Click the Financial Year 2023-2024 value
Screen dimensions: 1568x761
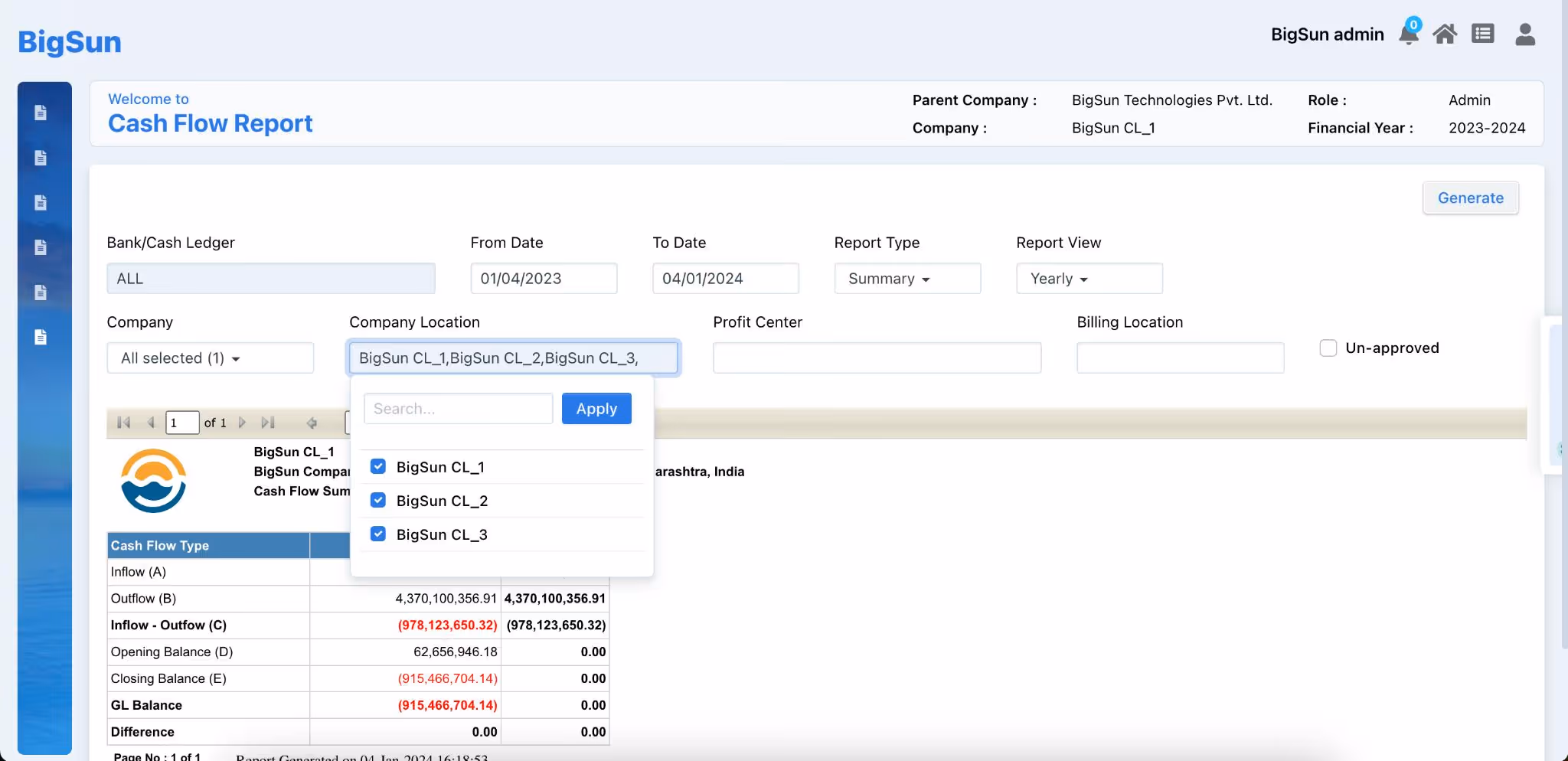point(1487,128)
